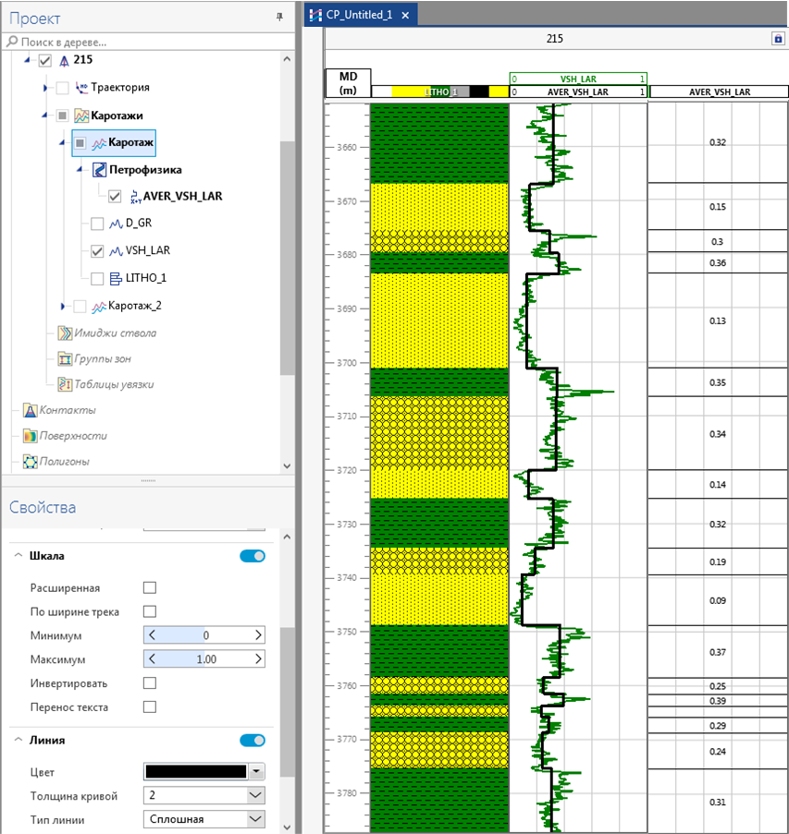Select the green VSH_LAR track header
The height and width of the screenshot is (834, 789).
click(x=578, y=79)
